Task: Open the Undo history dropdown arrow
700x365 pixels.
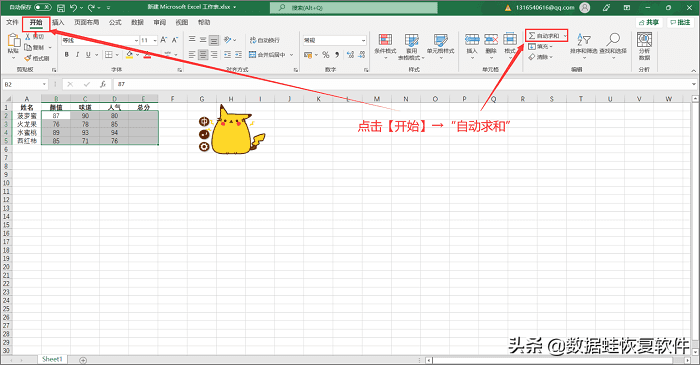Action: 81,8
